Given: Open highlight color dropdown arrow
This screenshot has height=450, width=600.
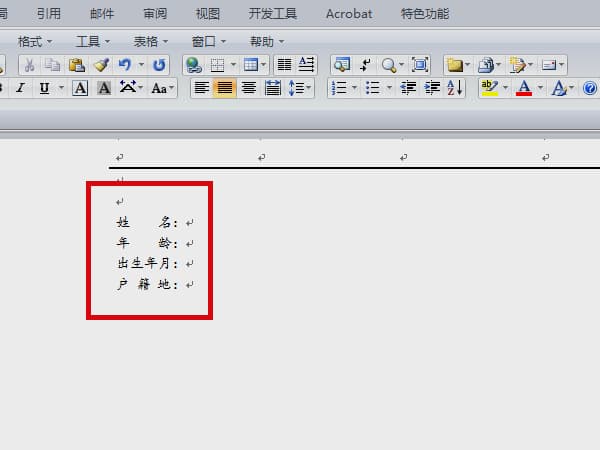Looking at the screenshot, I should tap(505, 88).
